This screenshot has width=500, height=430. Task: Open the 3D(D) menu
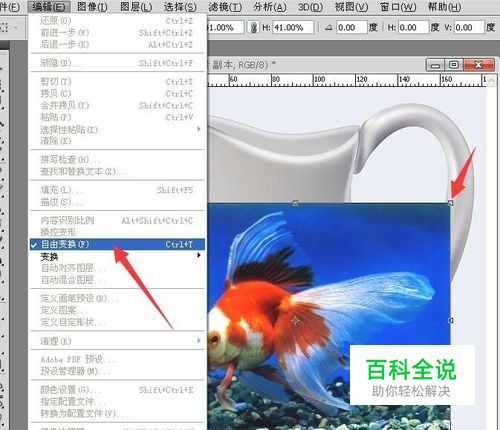point(310,7)
